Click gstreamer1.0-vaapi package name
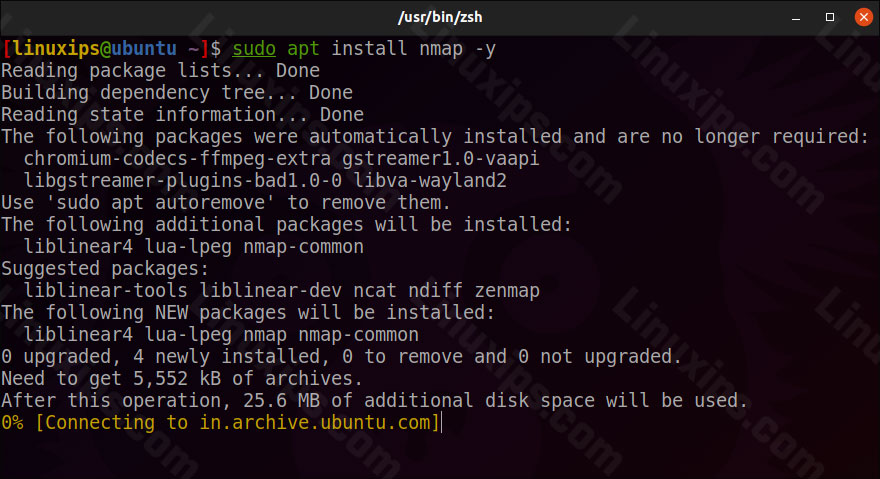Image resolution: width=880 pixels, height=479 pixels. 441,159
